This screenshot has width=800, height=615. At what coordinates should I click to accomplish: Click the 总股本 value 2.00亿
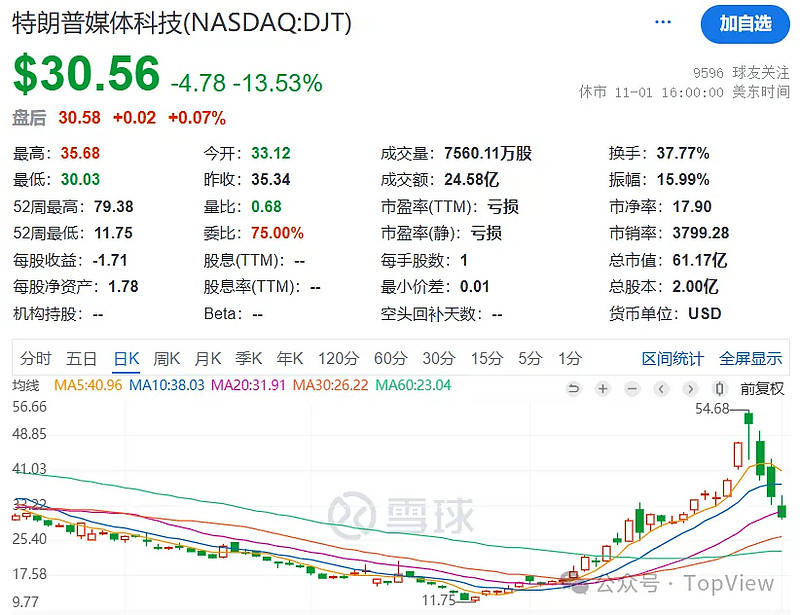click(695, 287)
